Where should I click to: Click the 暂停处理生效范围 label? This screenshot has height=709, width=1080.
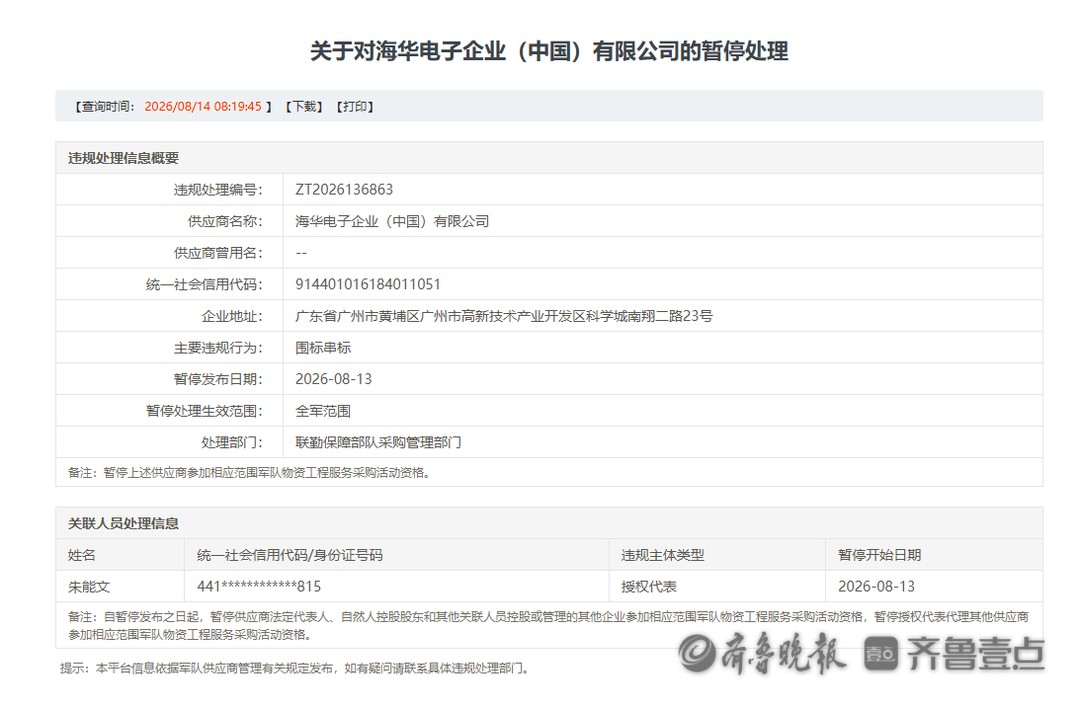204,411
